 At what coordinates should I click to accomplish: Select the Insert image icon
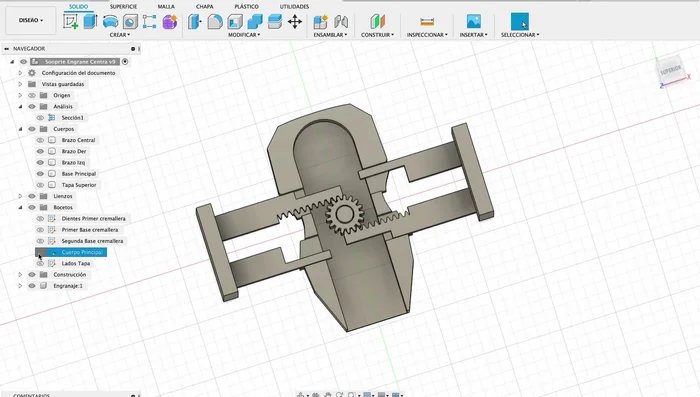click(474, 21)
